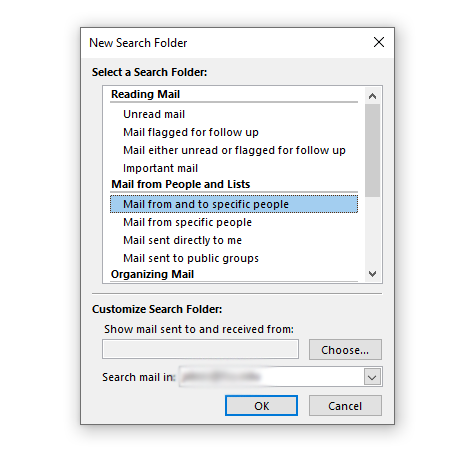Click scrollbar track below the thumb

coord(372,231)
